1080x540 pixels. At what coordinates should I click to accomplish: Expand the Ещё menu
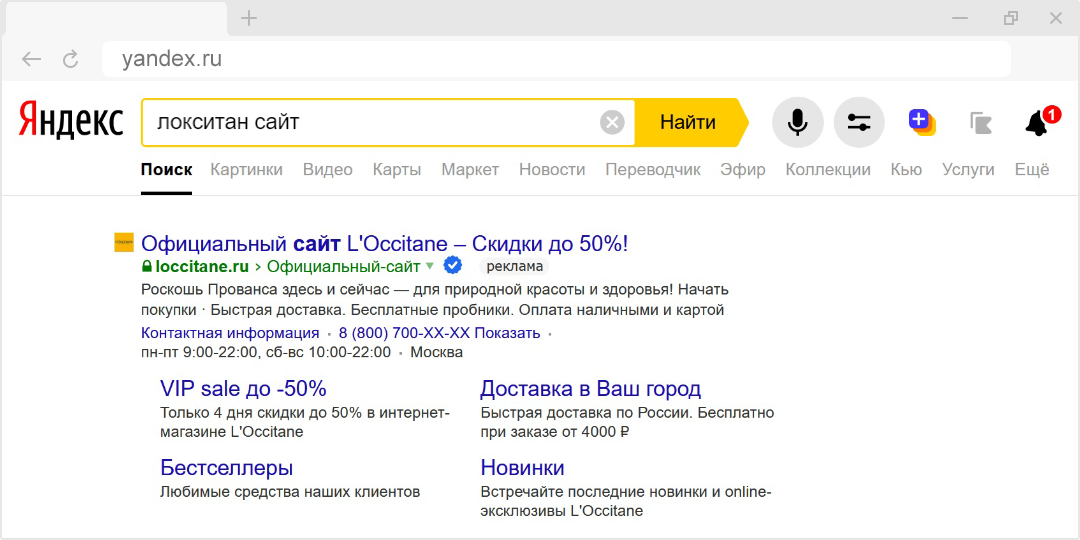click(1032, 169)
